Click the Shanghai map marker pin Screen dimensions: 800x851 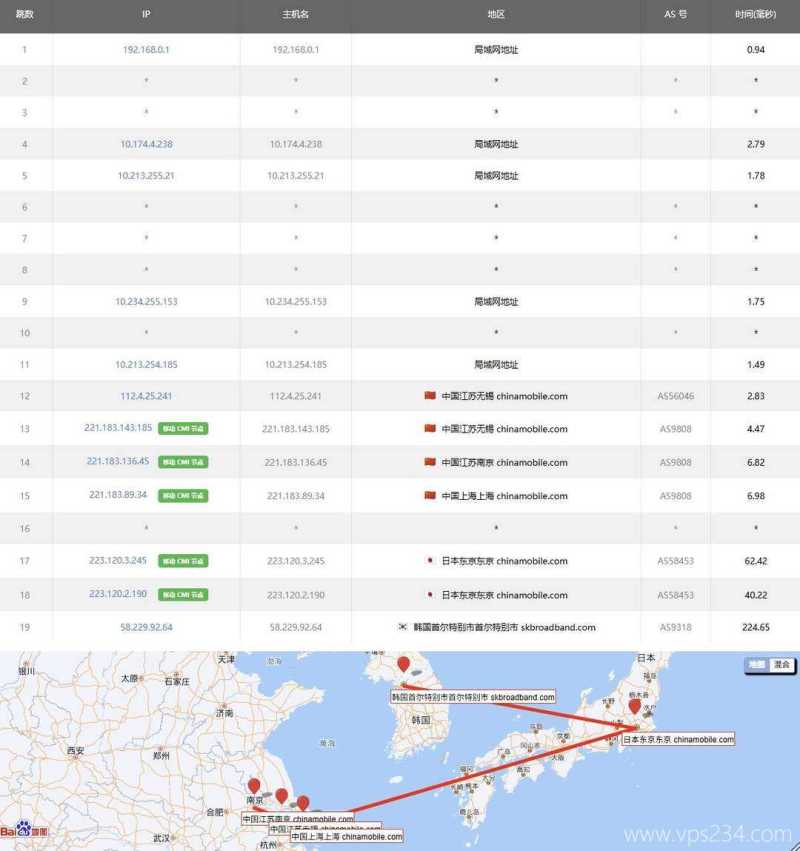coord(303,803)
